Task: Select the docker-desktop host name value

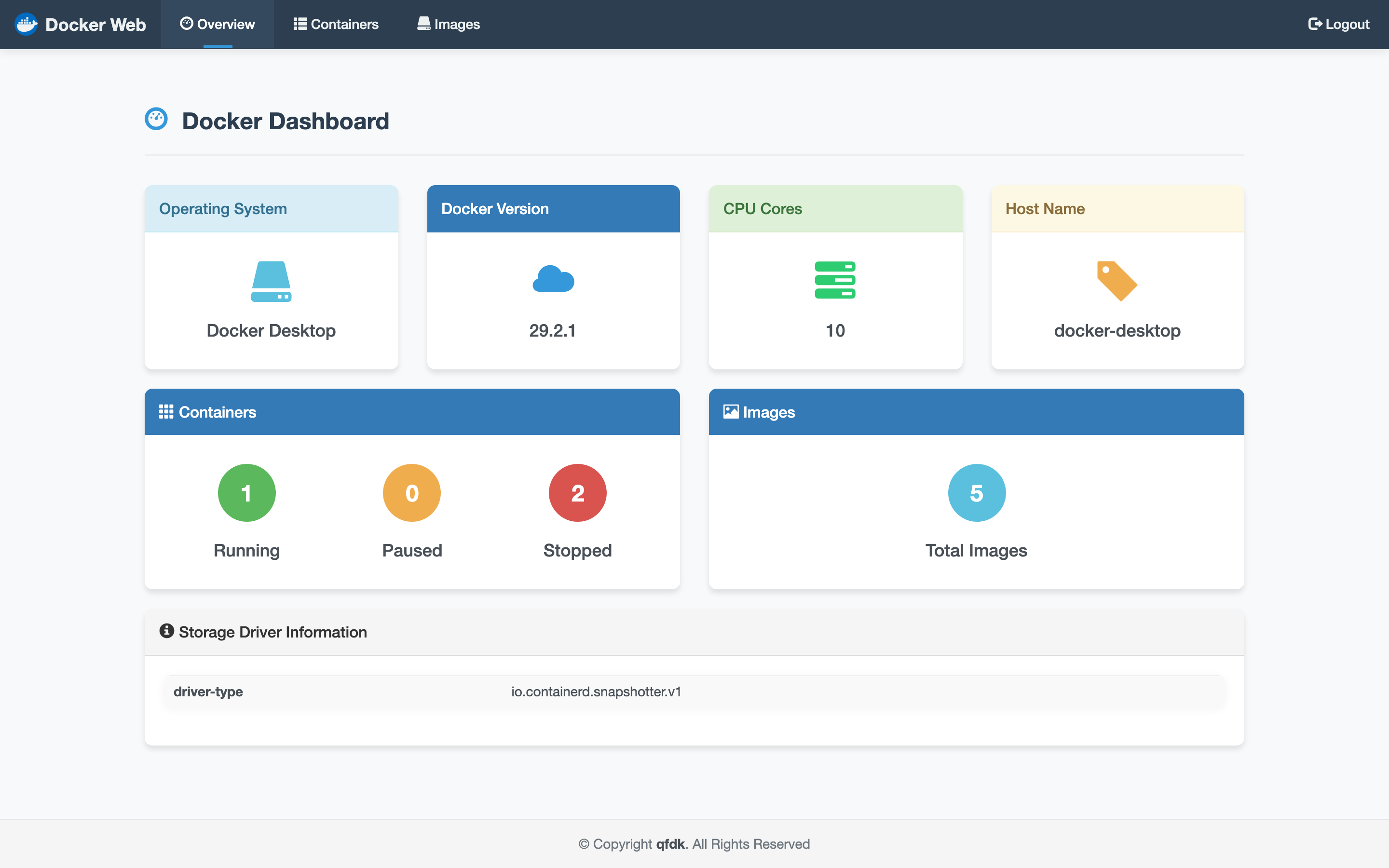Action: [x=1117, y=331]
